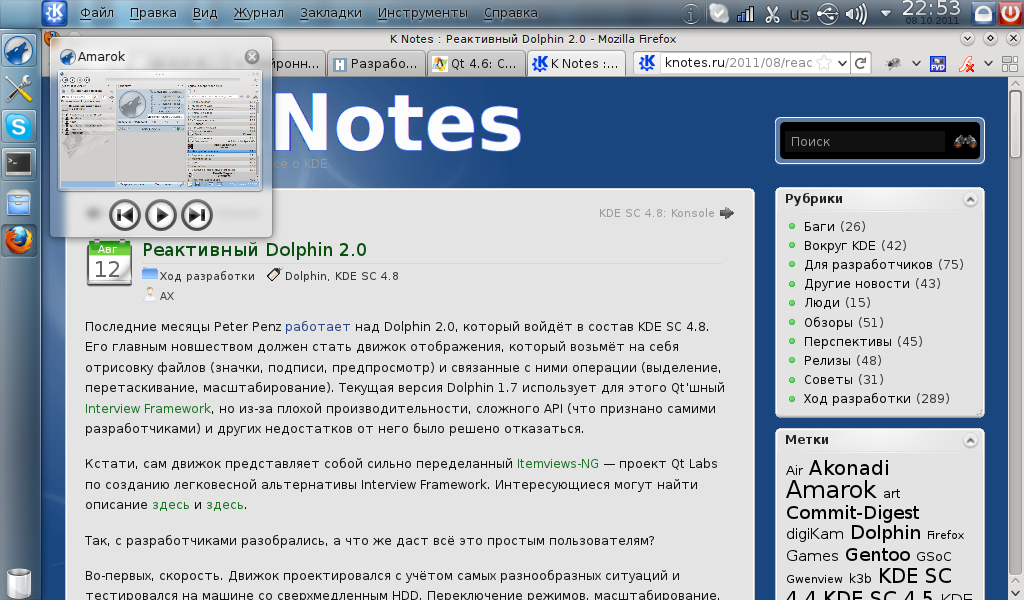
Task: Open the 'Релизы (48)' category
Action: point(842,360)
